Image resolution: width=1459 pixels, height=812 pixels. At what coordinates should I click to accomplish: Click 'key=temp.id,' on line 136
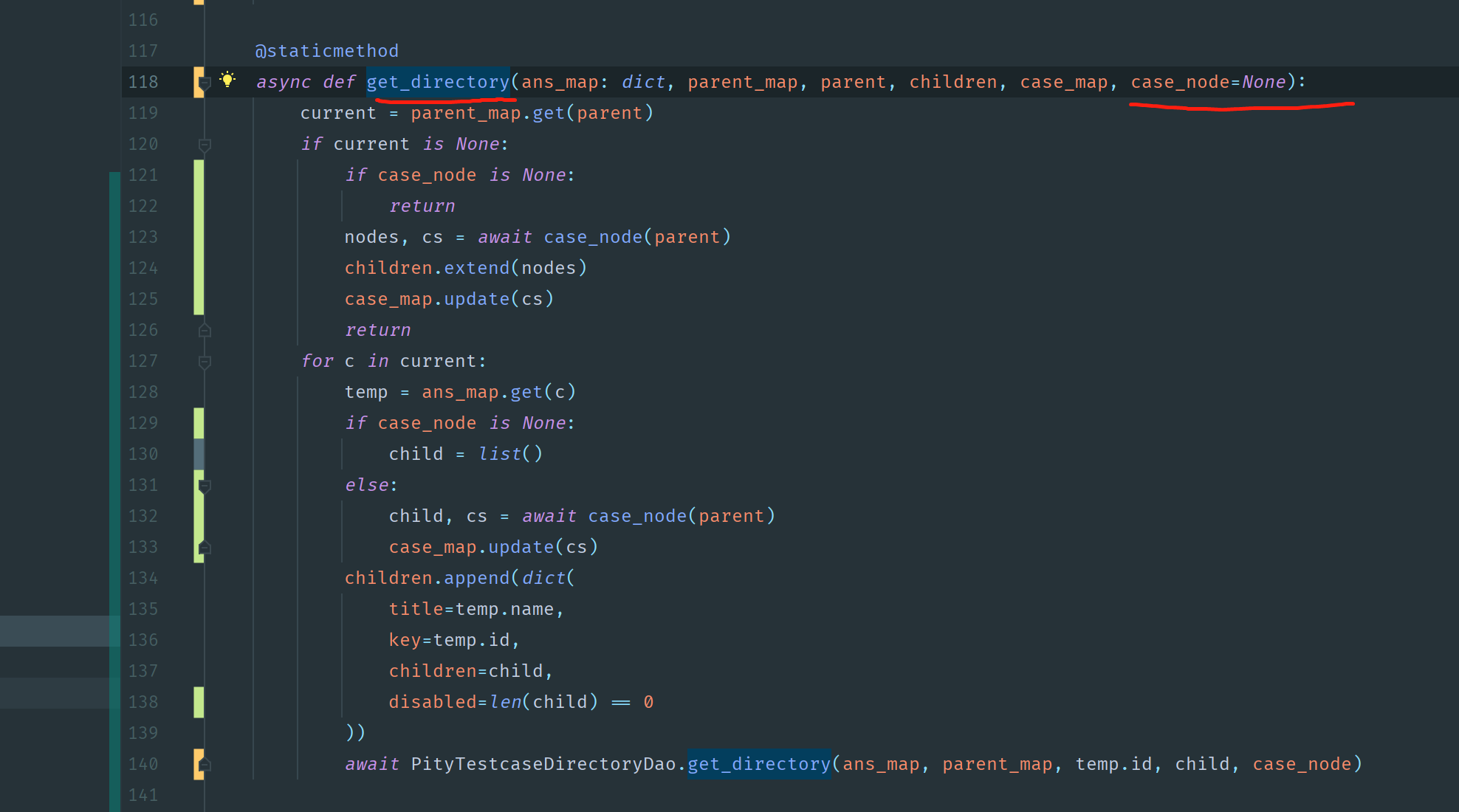pos(454,640)
